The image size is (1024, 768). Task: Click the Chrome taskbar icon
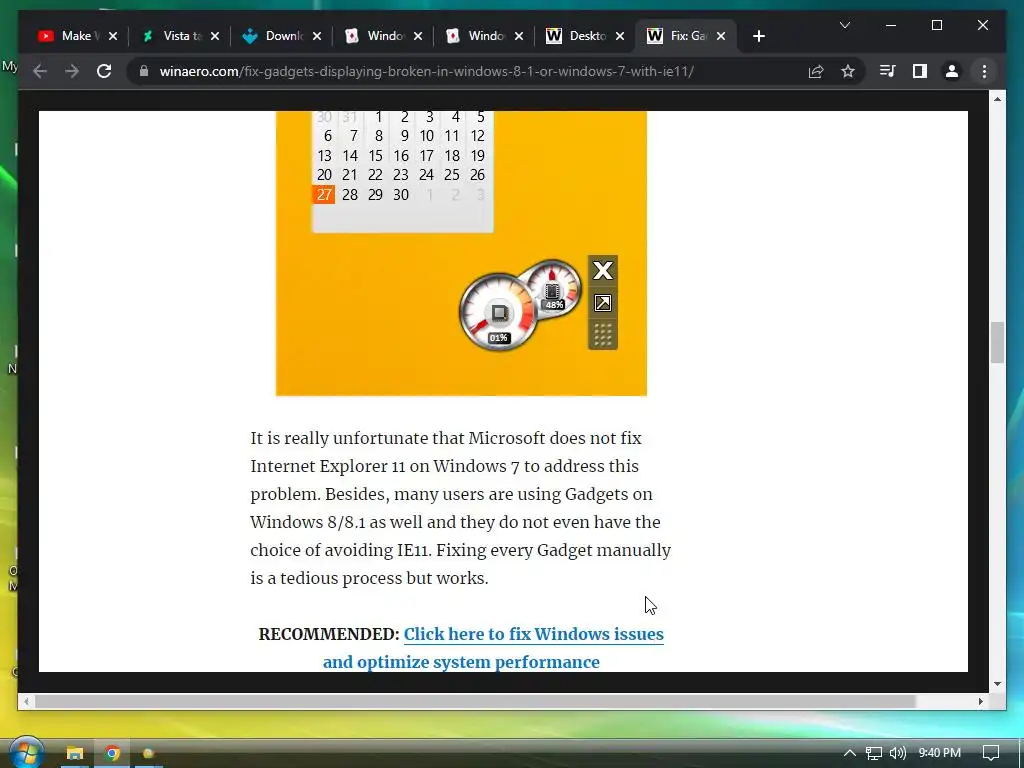click(112, 753)
